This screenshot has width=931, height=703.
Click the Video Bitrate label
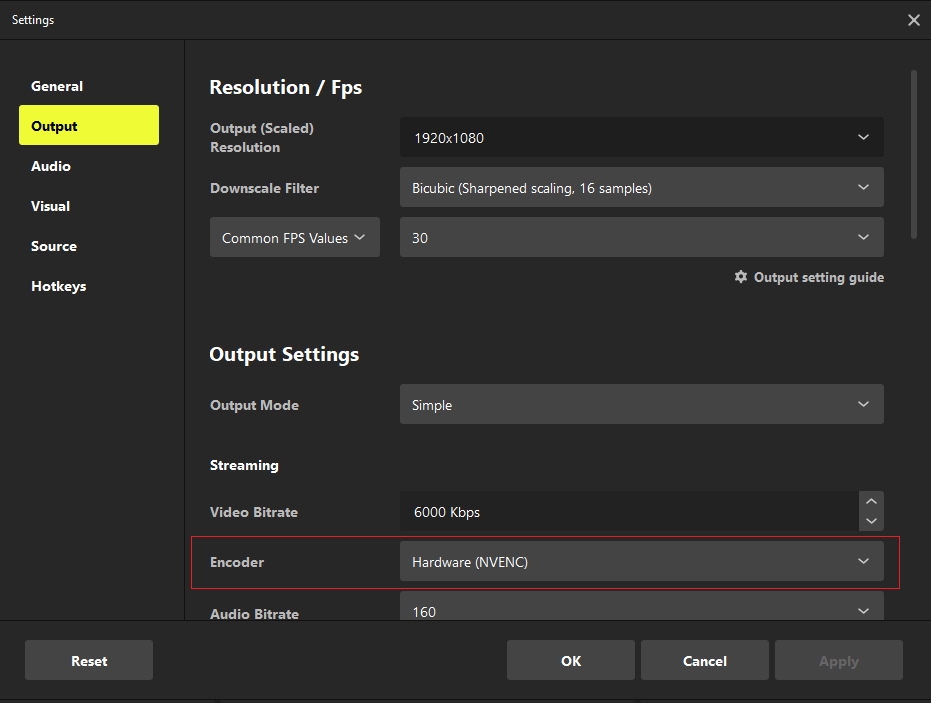(254, 512)
